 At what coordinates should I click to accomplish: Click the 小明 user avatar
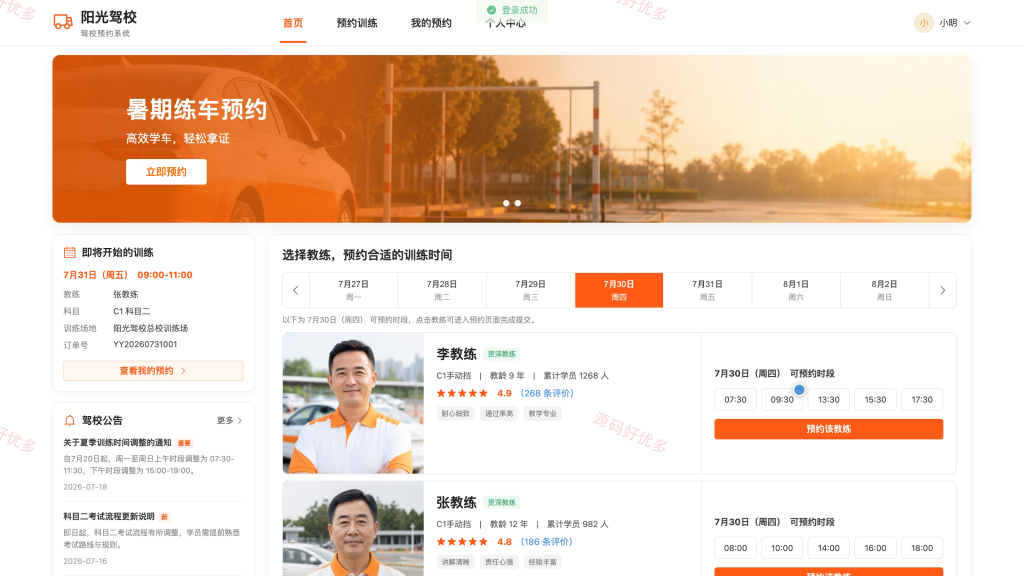tap(923, 23)
